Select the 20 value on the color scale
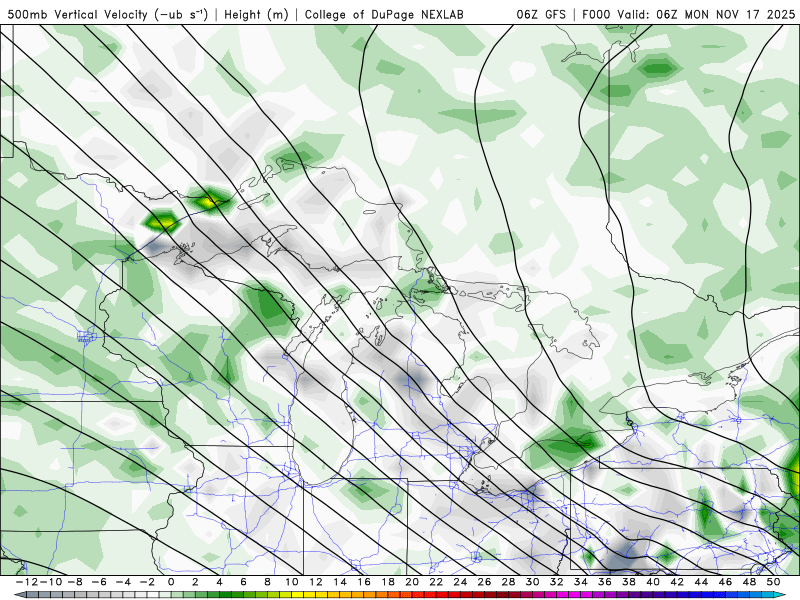This screenshot has width=800, height=600. 412,582
